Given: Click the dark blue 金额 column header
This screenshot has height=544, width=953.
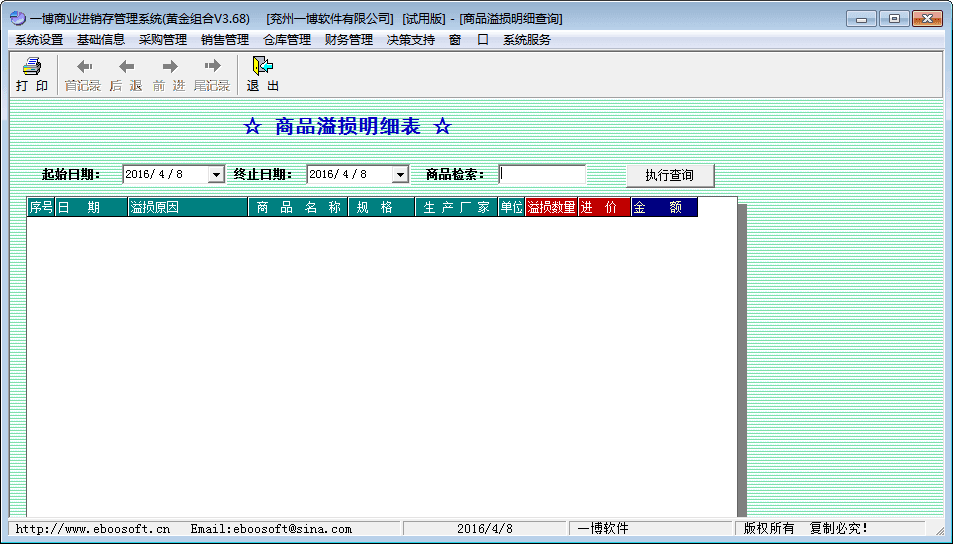Looking at the screenshot, I should [664, 207].
